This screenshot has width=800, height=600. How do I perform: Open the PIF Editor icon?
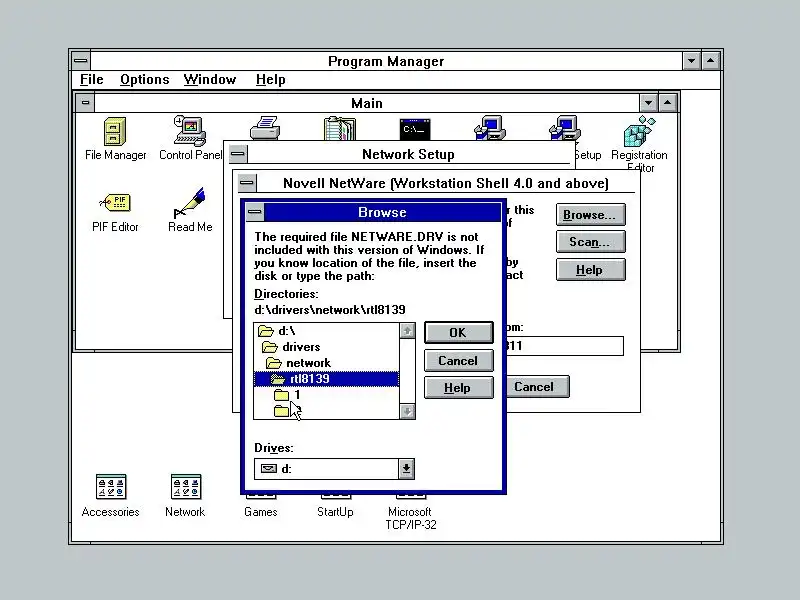115,203
